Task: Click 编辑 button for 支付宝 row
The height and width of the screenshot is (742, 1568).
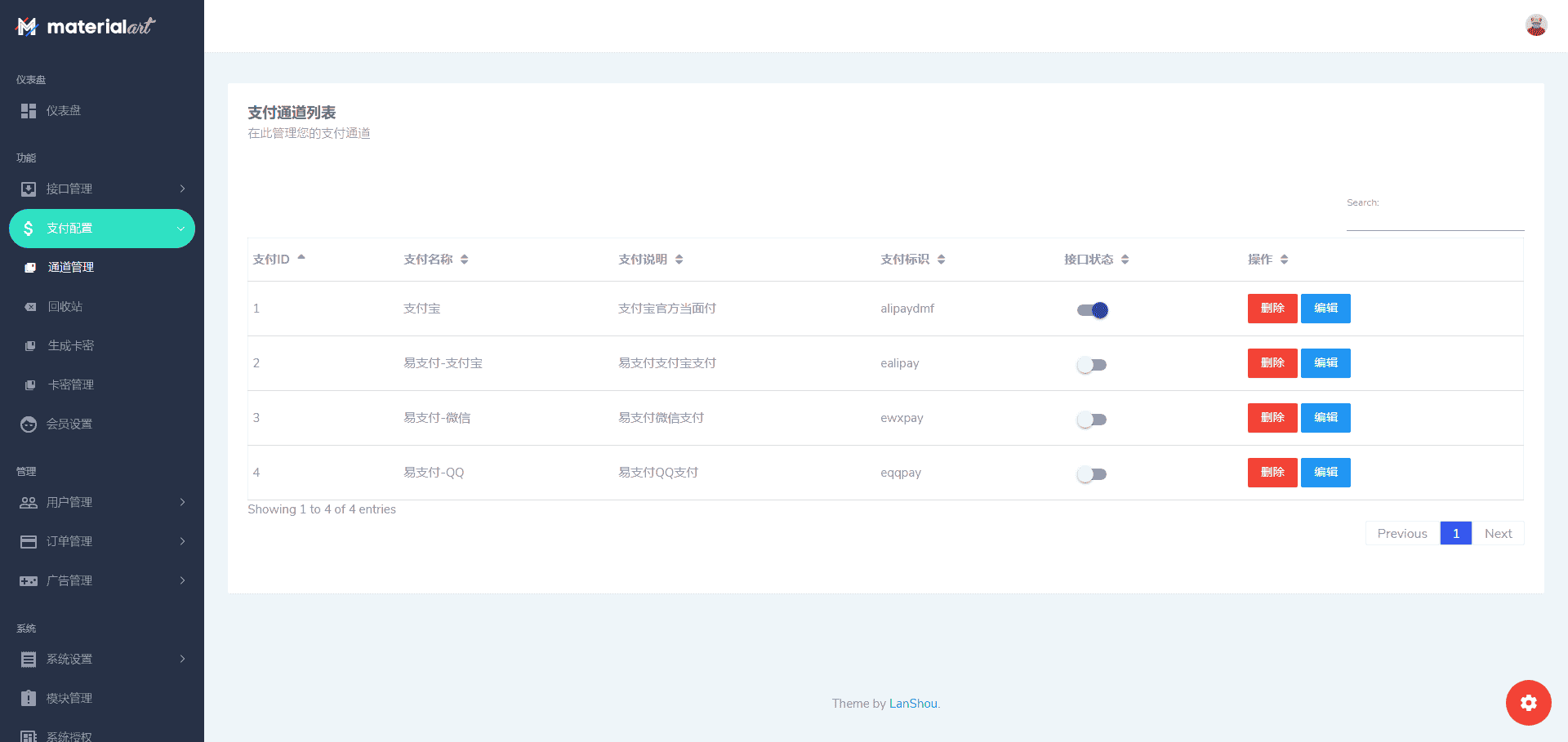Action: pyautogui.click(x=1325, y=309)
